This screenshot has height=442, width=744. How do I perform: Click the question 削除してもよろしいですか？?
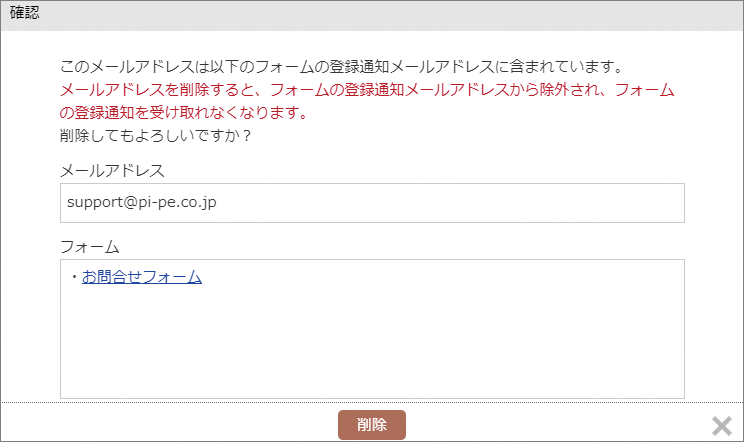tap(156, 136)
